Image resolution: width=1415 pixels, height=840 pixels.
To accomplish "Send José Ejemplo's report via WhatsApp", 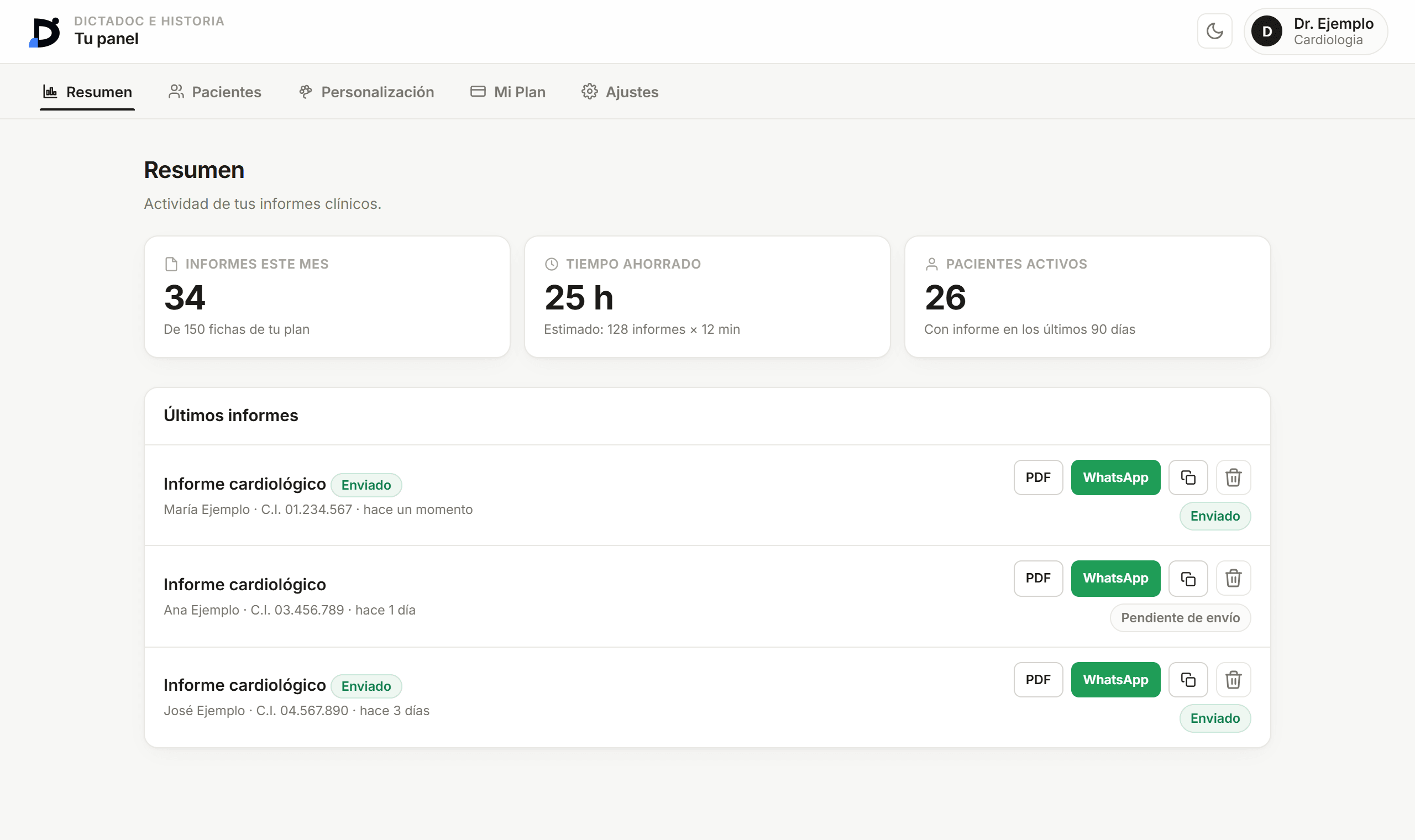I will pos(1115,679).
